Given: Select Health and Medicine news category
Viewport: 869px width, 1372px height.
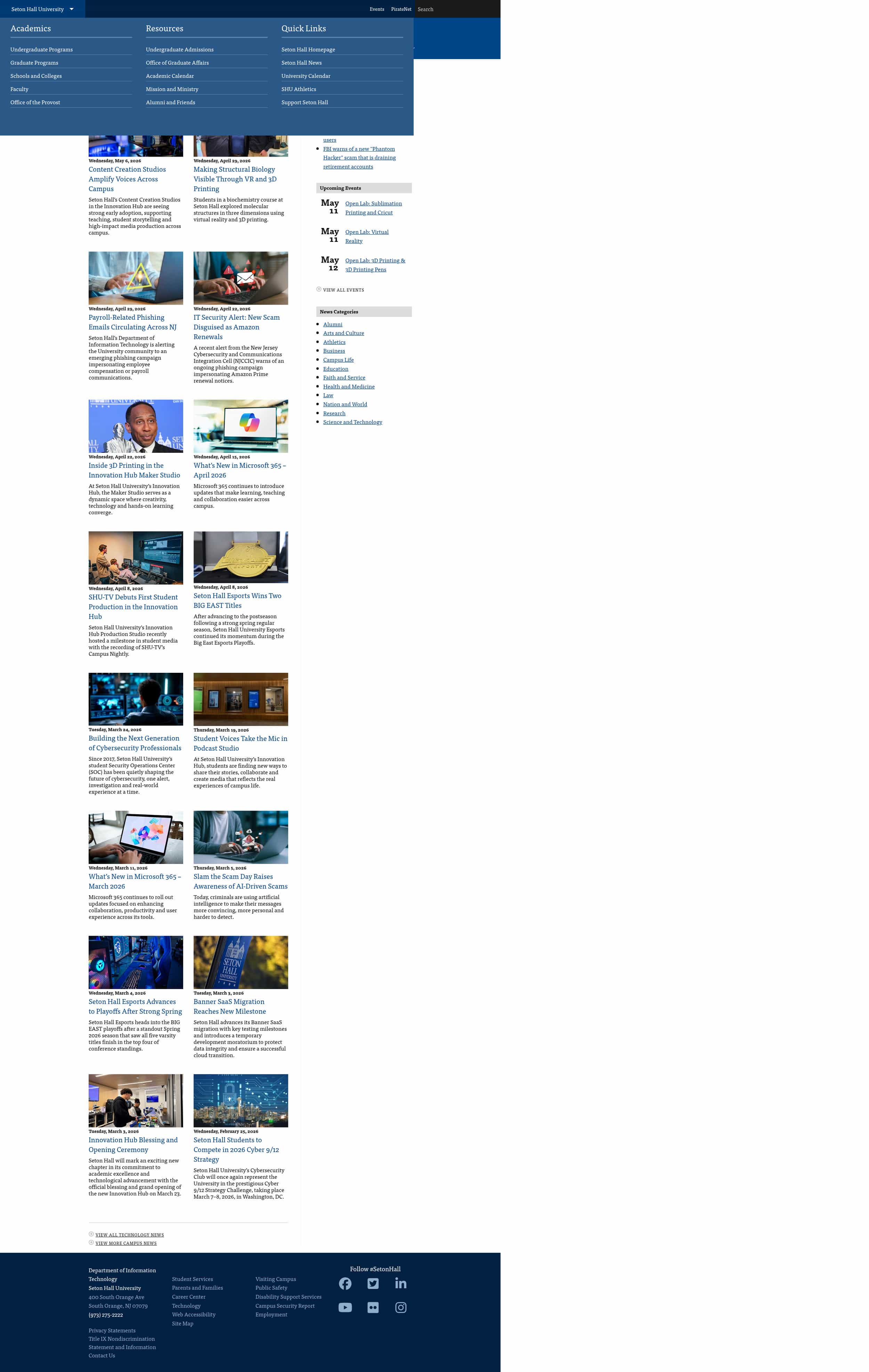Looking at the screenshot, I should tap(349, 386).
